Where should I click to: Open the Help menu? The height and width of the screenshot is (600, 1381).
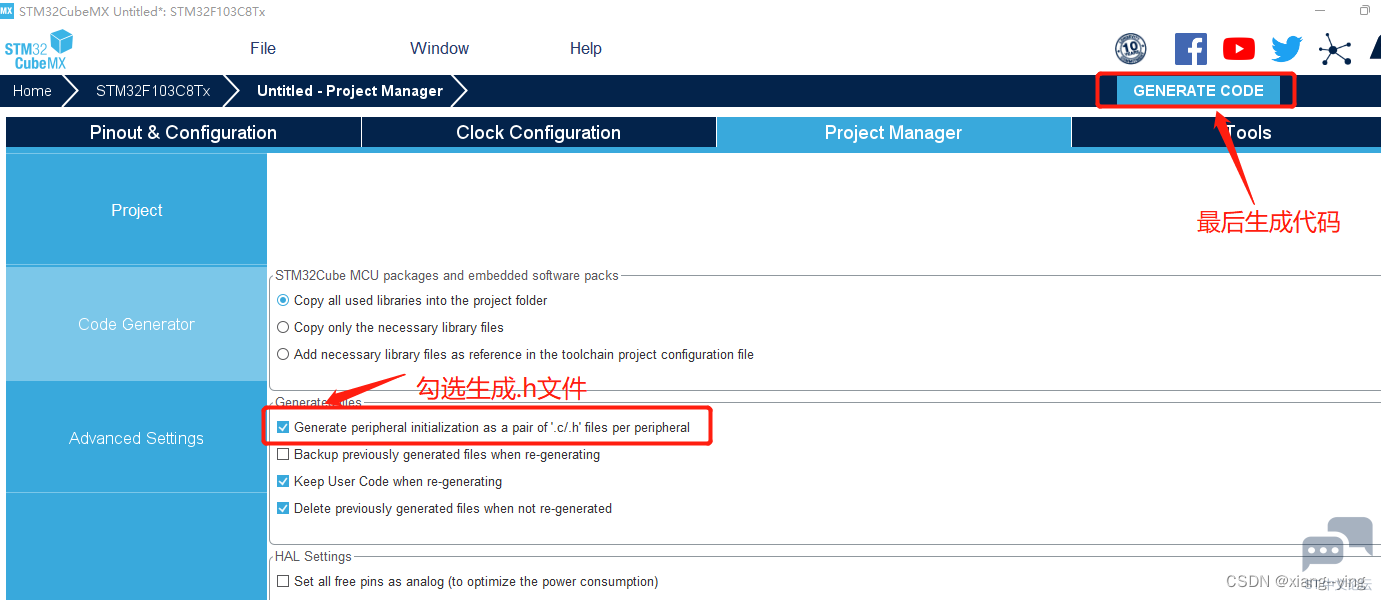(586, 48)
